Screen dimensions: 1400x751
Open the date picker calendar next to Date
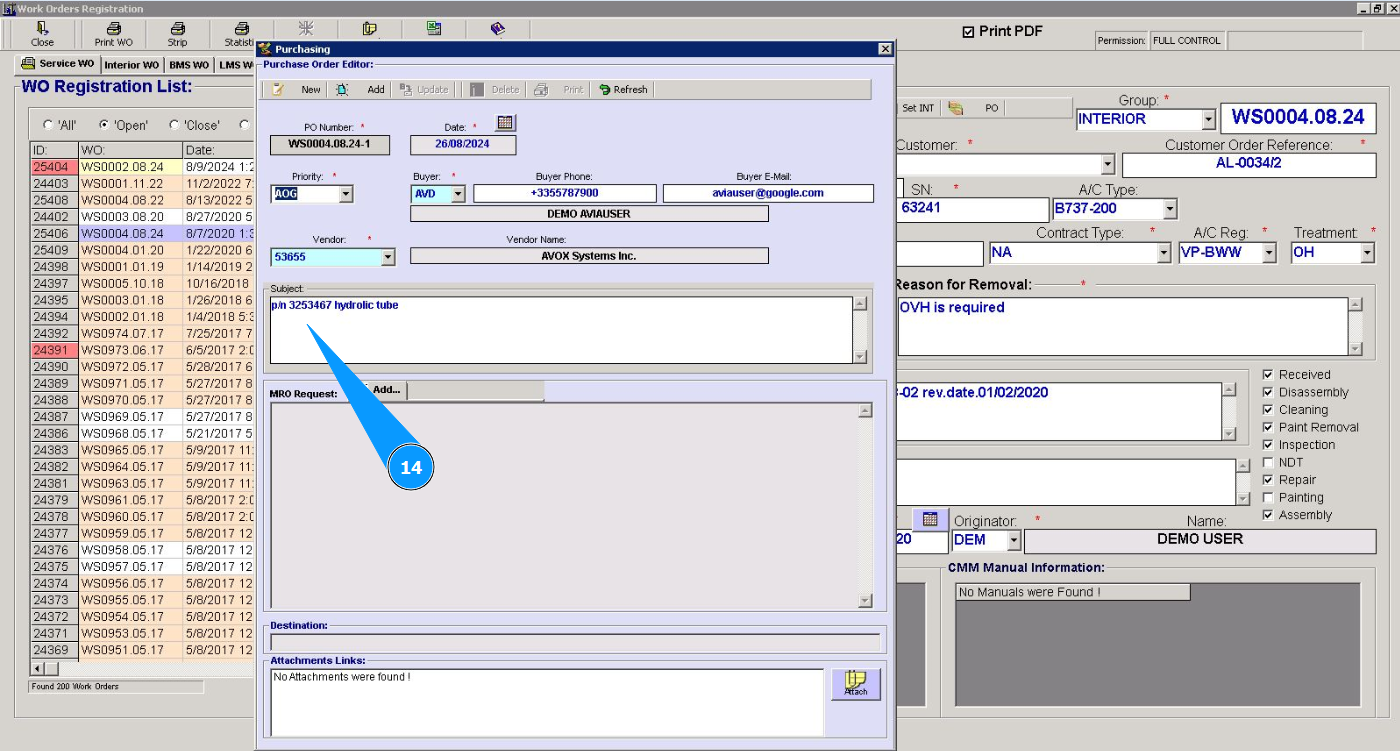pyautogui.click(x=505, y=123)
